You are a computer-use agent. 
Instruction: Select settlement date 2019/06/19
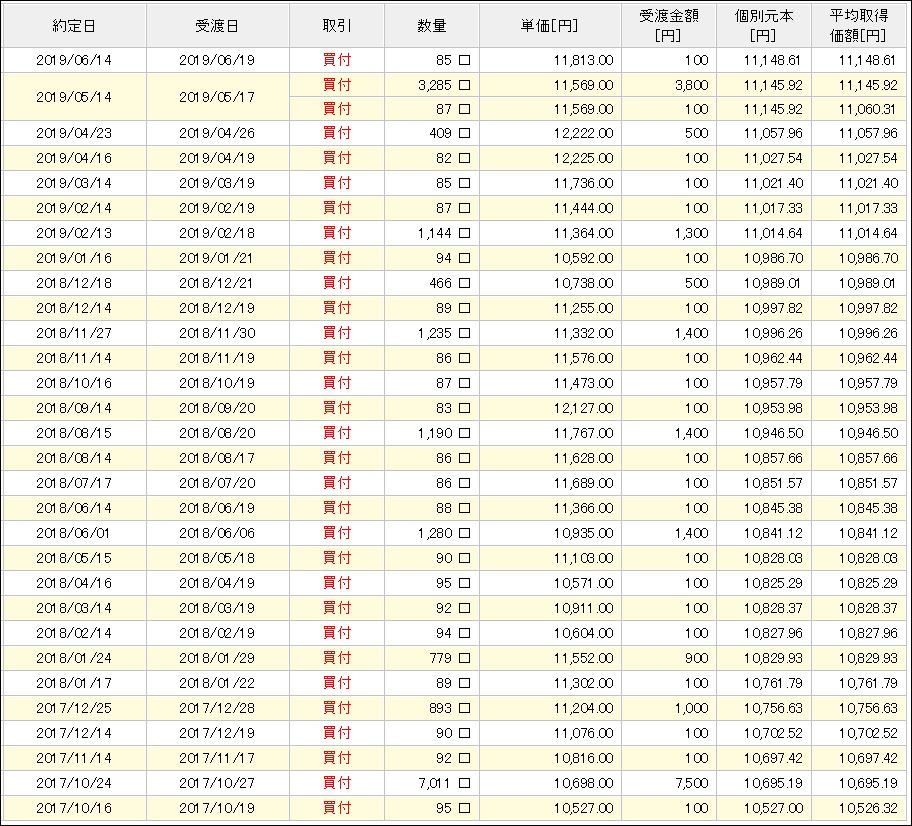[217, 60]
